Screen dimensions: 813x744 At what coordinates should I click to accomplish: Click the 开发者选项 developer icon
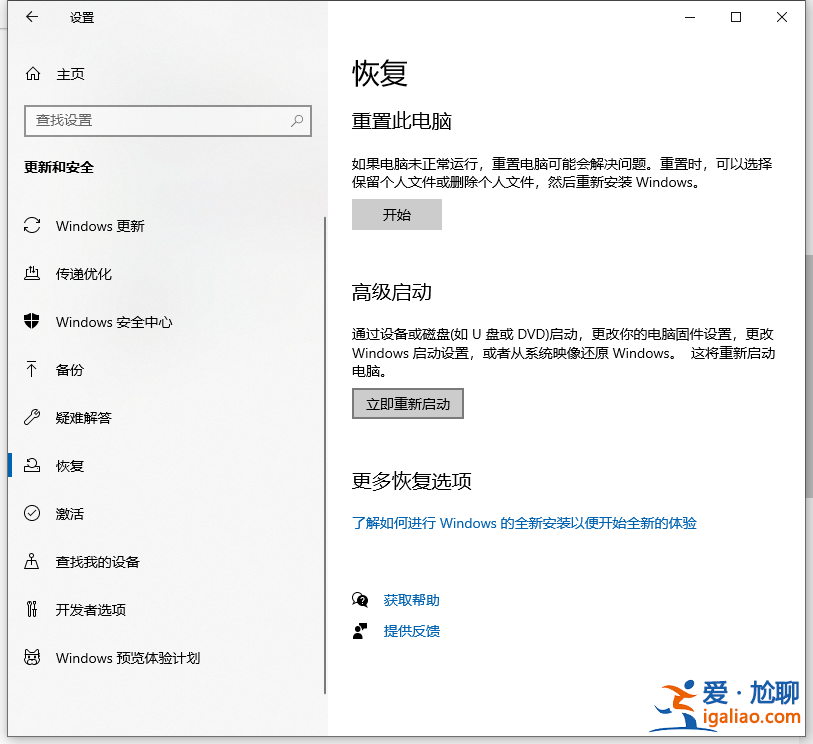tap(31, 609)
